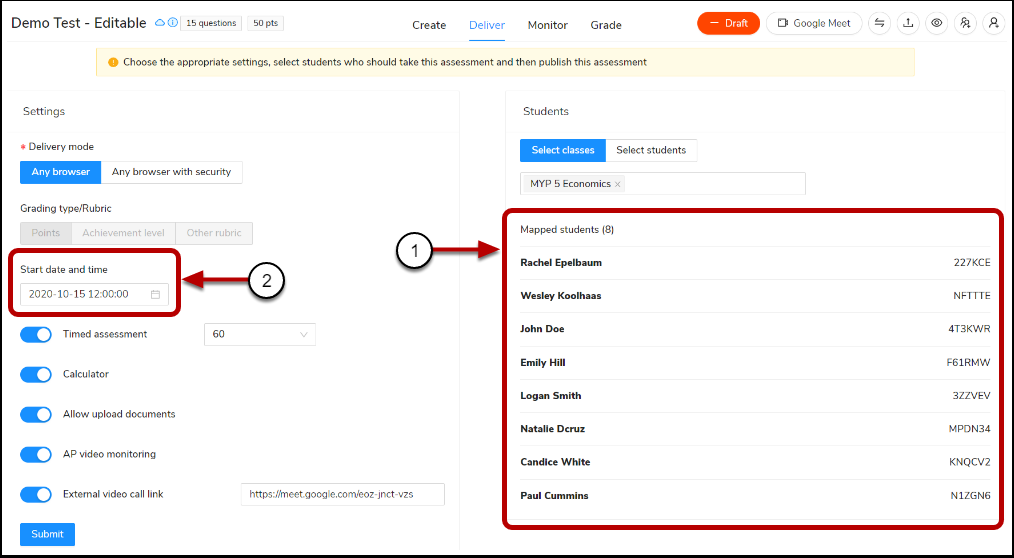Click the start date and time field
This screenshot has width=1014, height=558.
click(x=94, y=294)
